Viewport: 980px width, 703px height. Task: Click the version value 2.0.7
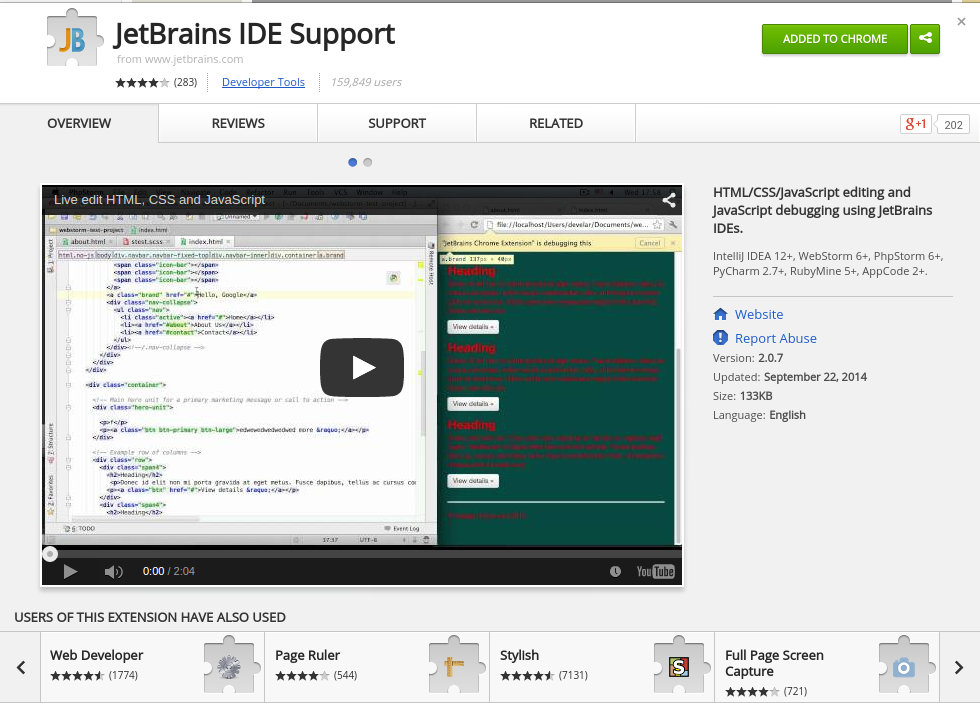[771, 358]
